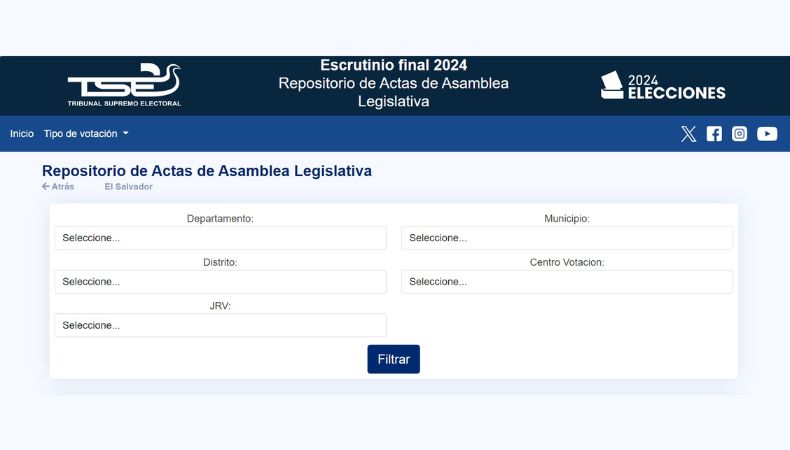Click the TSE Tribunal Supremo Electoral logo

point(124,85)
